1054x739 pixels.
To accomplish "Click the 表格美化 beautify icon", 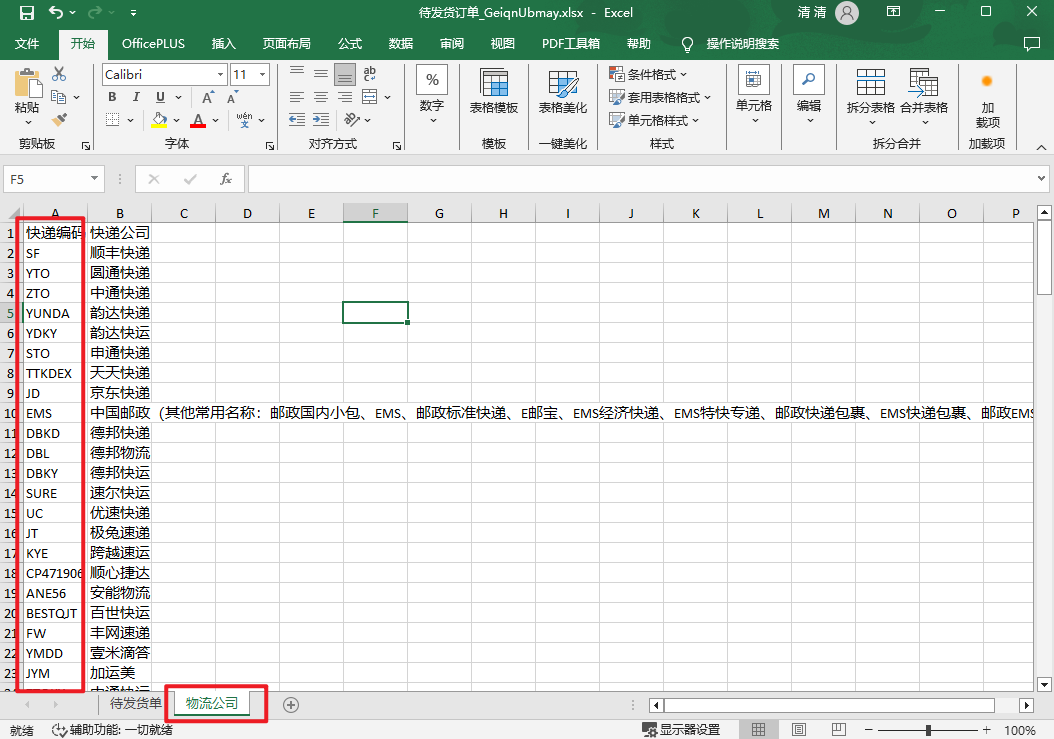I will click(562, 92).
